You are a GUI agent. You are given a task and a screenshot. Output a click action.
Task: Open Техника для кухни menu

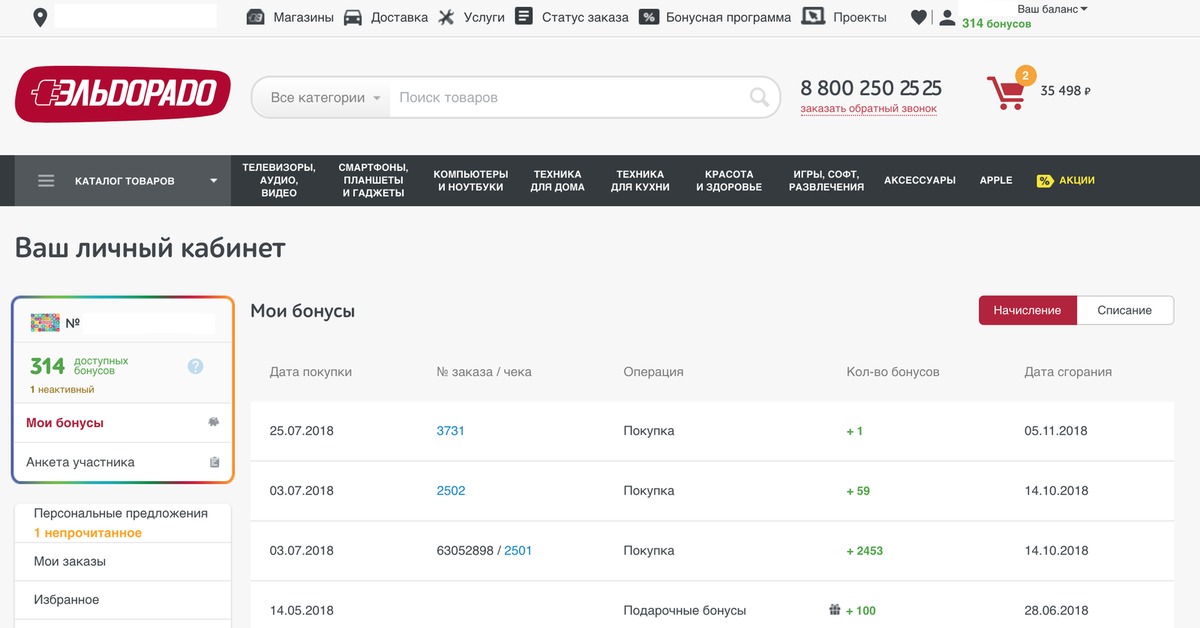(640, 181)
